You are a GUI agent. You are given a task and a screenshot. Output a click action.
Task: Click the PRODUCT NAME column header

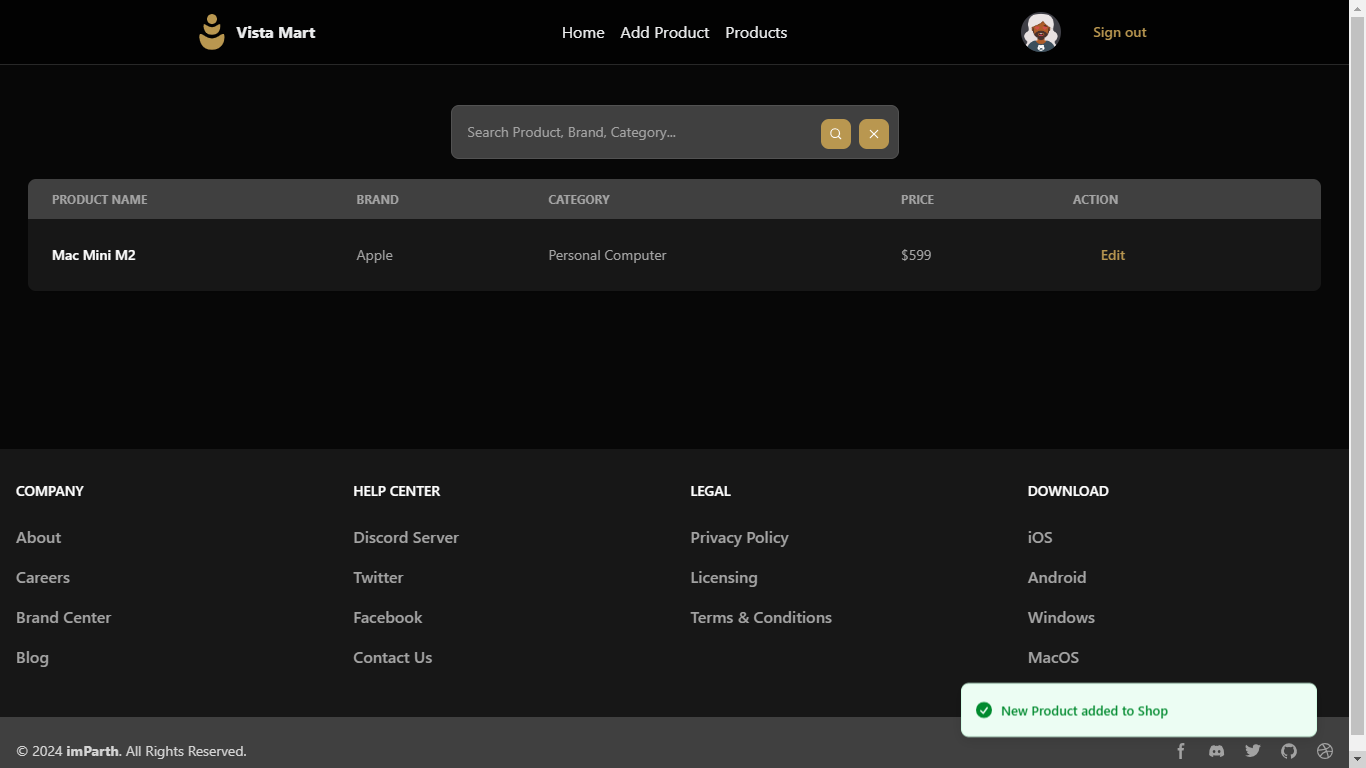100,200
